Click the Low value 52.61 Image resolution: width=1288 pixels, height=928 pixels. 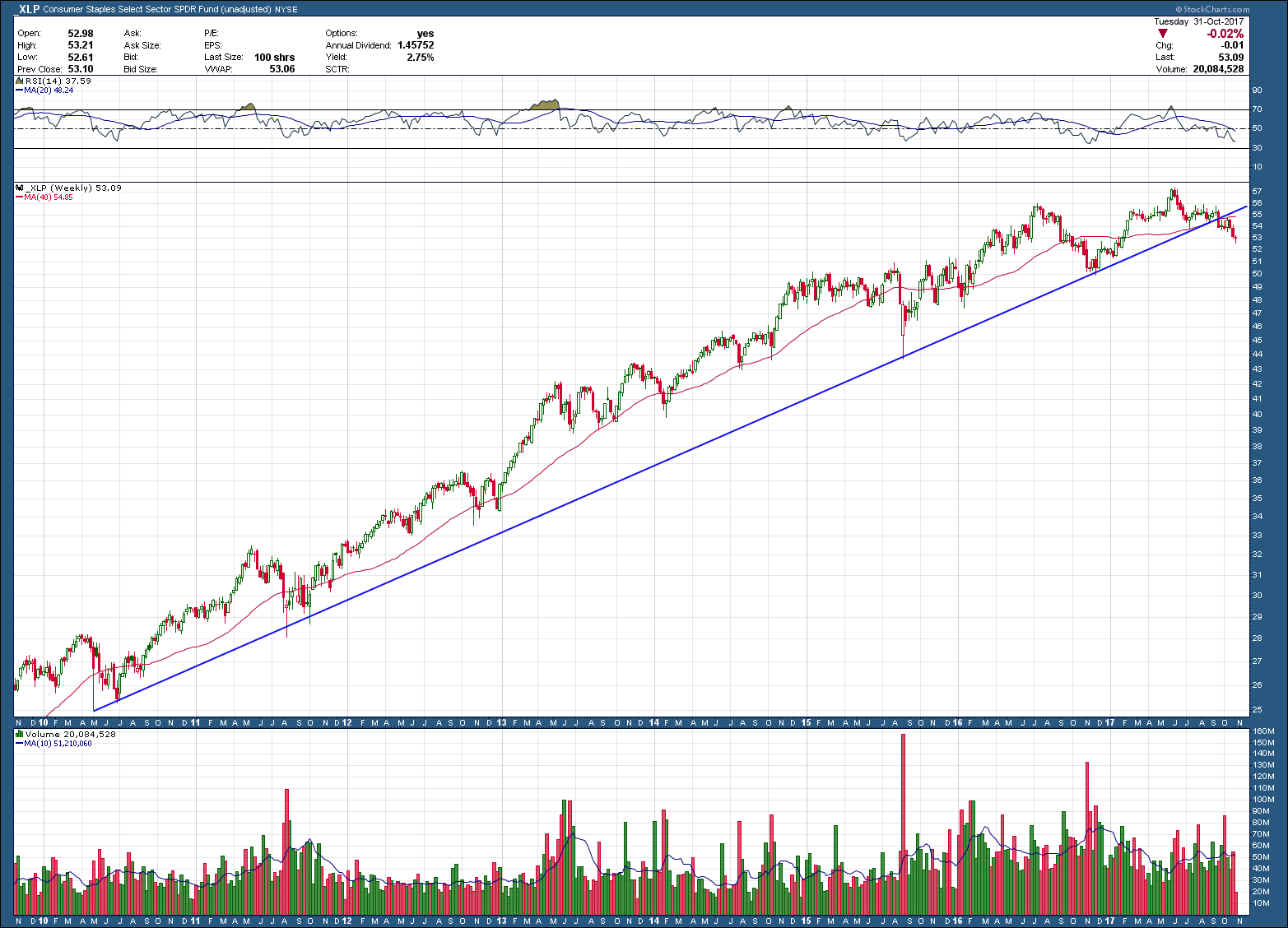81,58
